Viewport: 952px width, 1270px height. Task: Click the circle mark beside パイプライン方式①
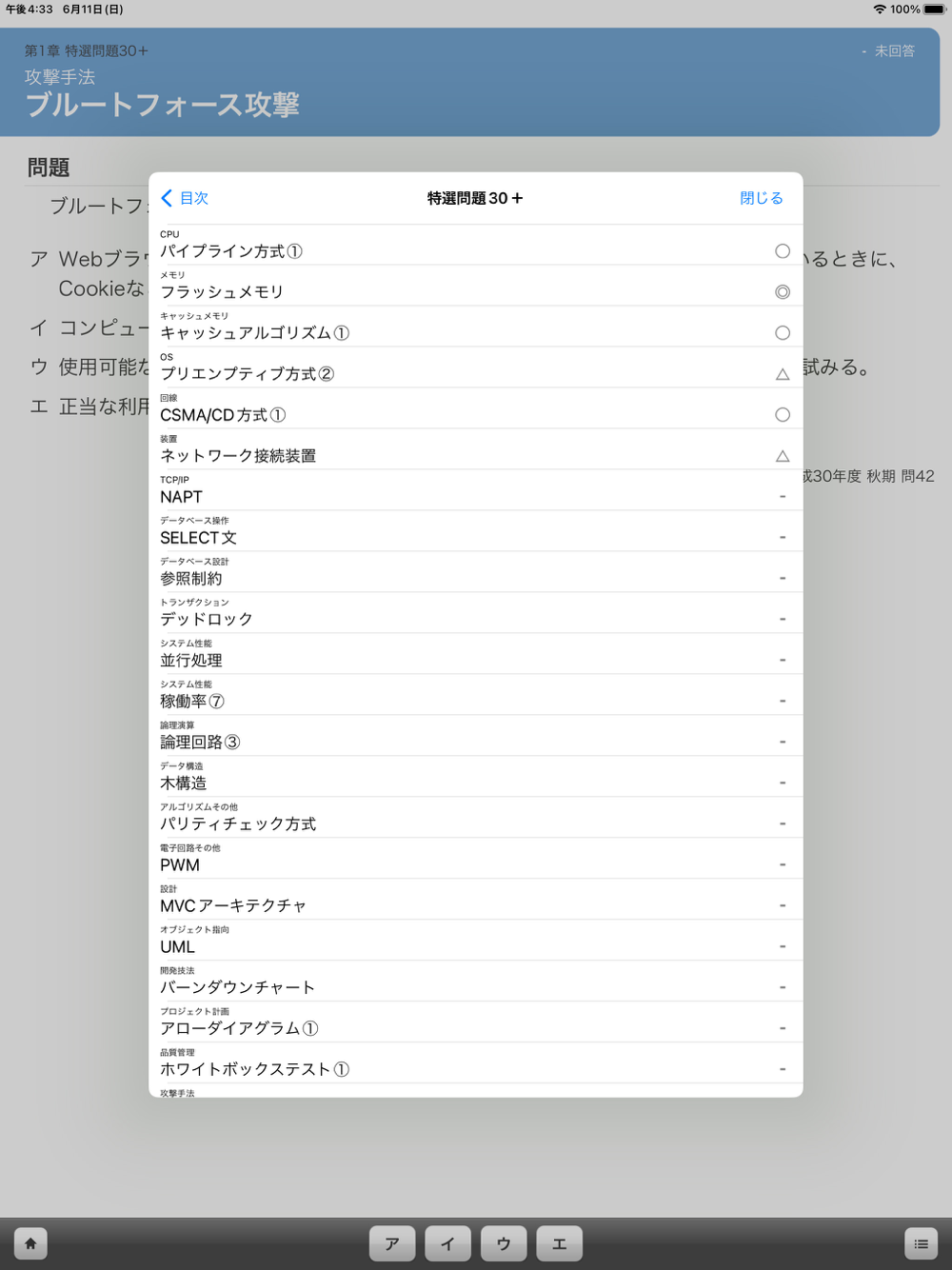[783, 251]
